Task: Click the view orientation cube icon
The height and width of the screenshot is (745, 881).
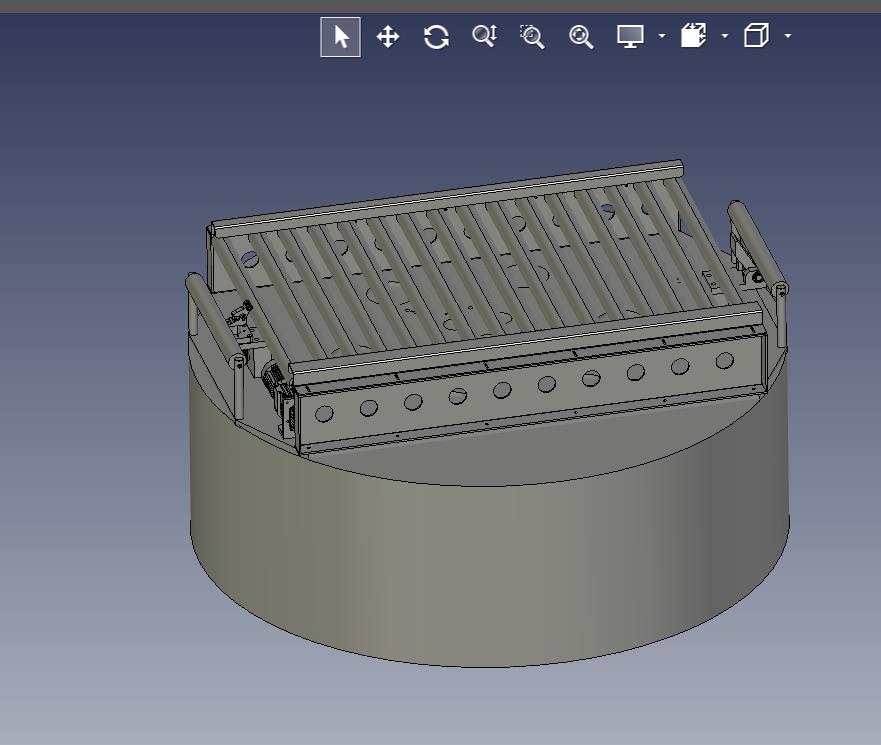Action: [x=756, y=35]
